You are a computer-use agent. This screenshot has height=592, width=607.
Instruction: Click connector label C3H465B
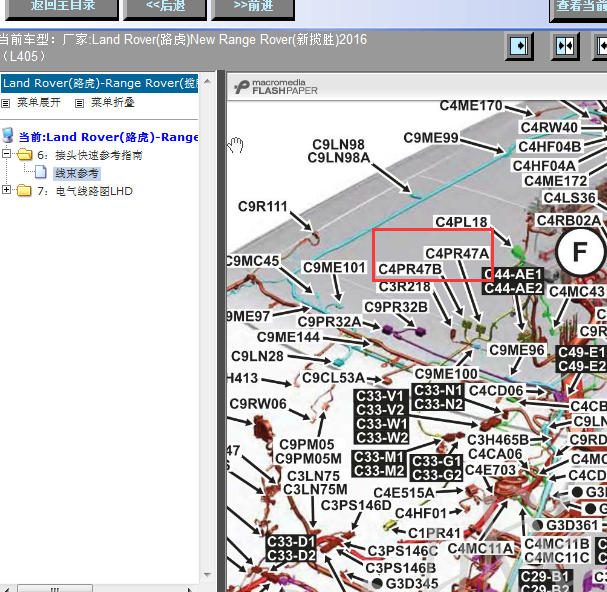(x=498, y=440)
